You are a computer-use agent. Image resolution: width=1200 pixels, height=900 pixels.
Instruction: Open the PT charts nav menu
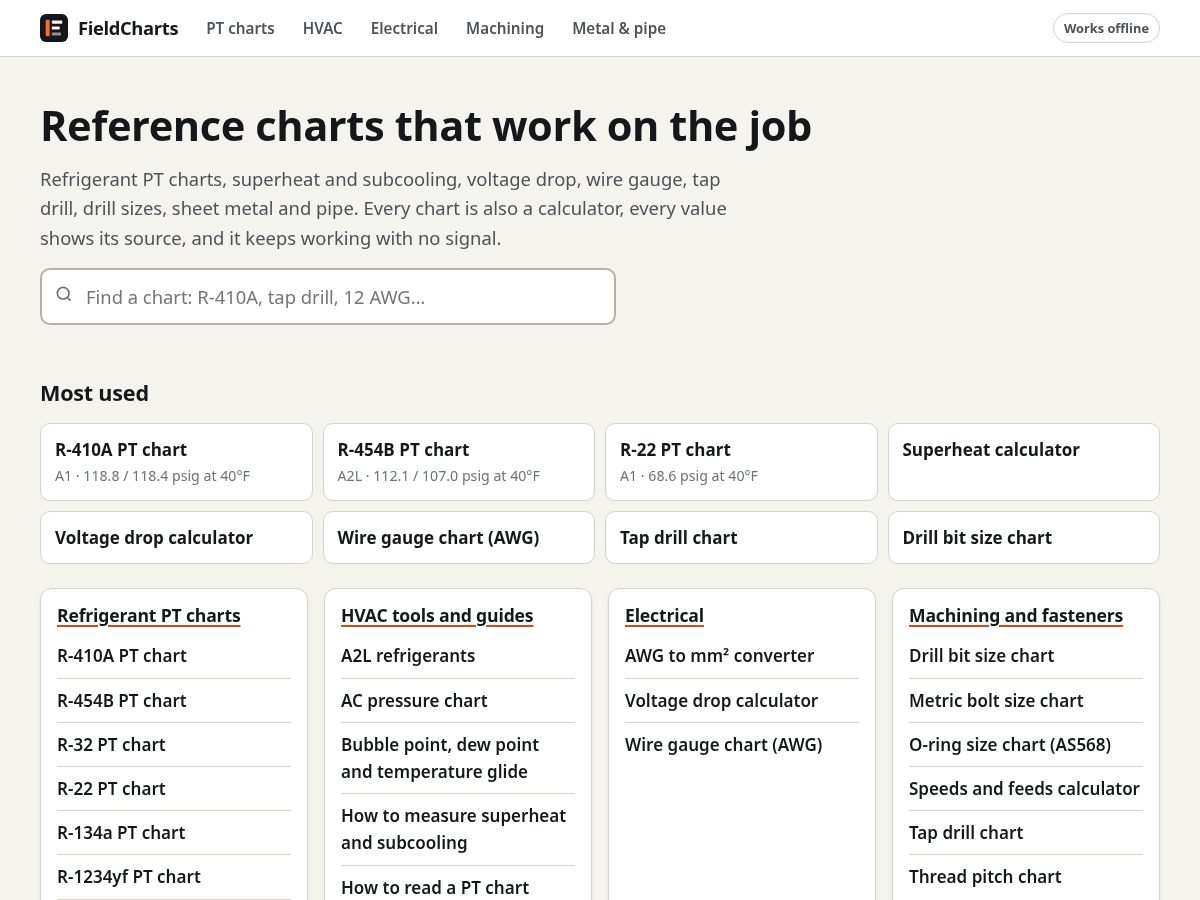[x=240, y=28]
